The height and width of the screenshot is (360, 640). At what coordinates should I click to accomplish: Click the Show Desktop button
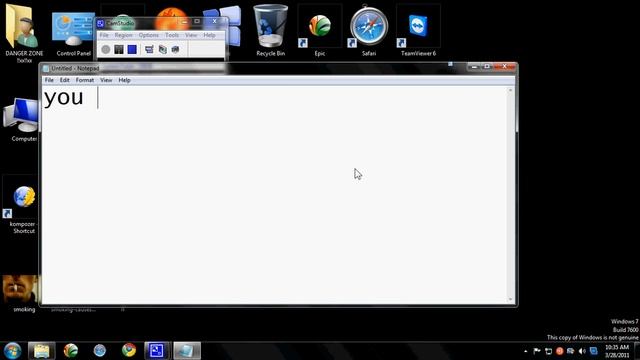pos(637,351)
